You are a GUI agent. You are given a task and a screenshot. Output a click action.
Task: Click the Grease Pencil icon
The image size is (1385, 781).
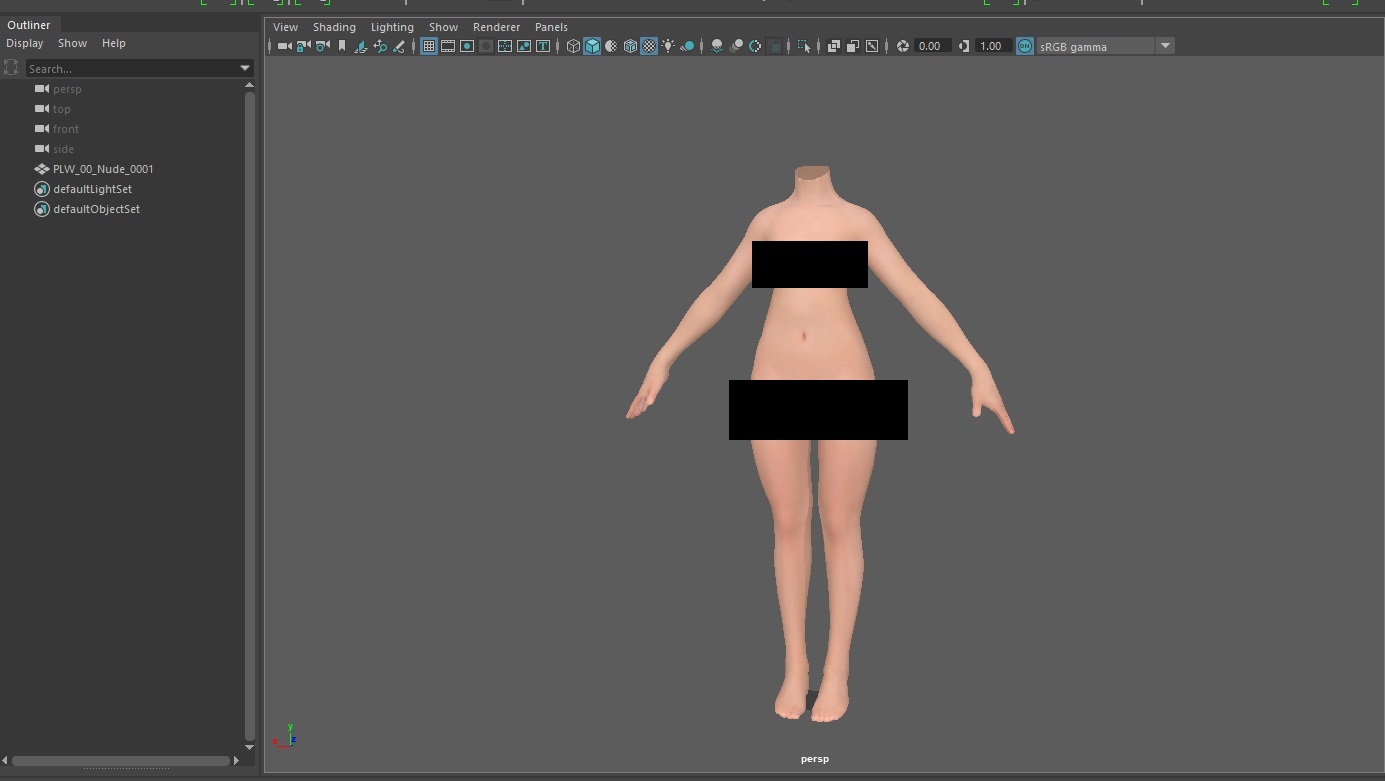(399, 46)
